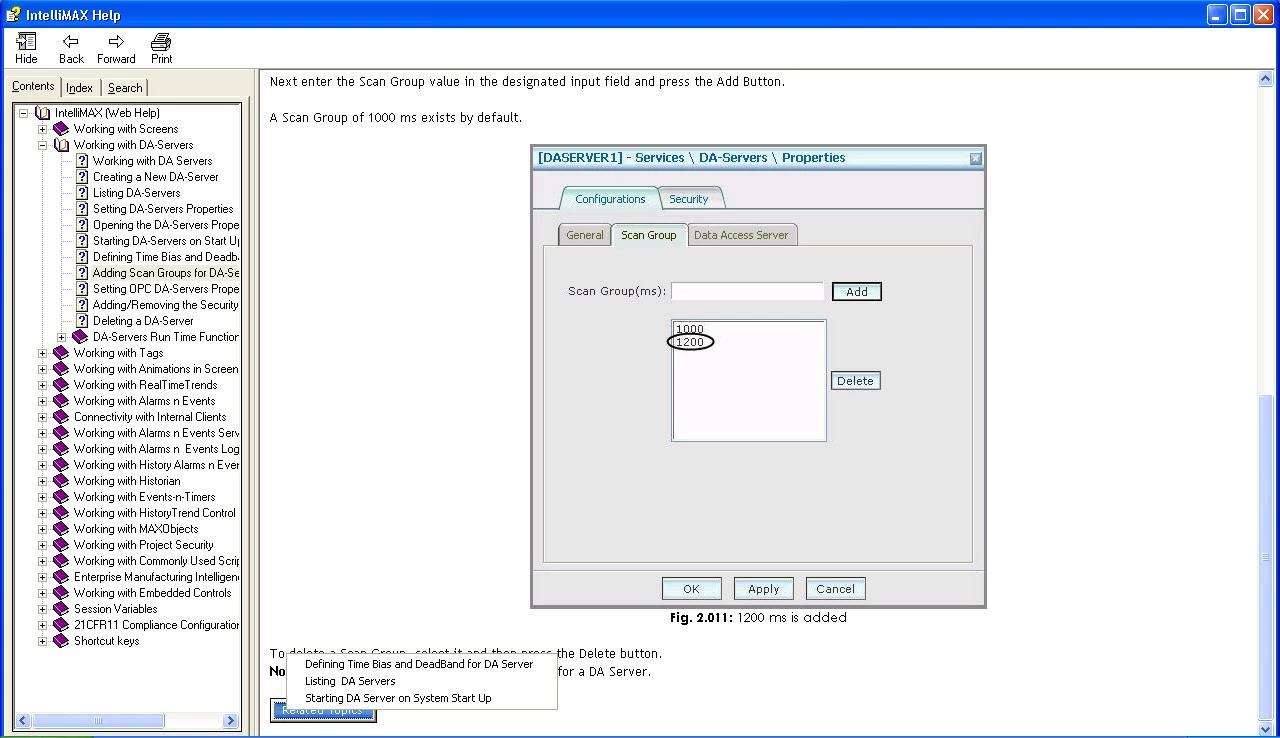
Task: Click the Scan Group(ms) input field
Action: click(747, 291)
